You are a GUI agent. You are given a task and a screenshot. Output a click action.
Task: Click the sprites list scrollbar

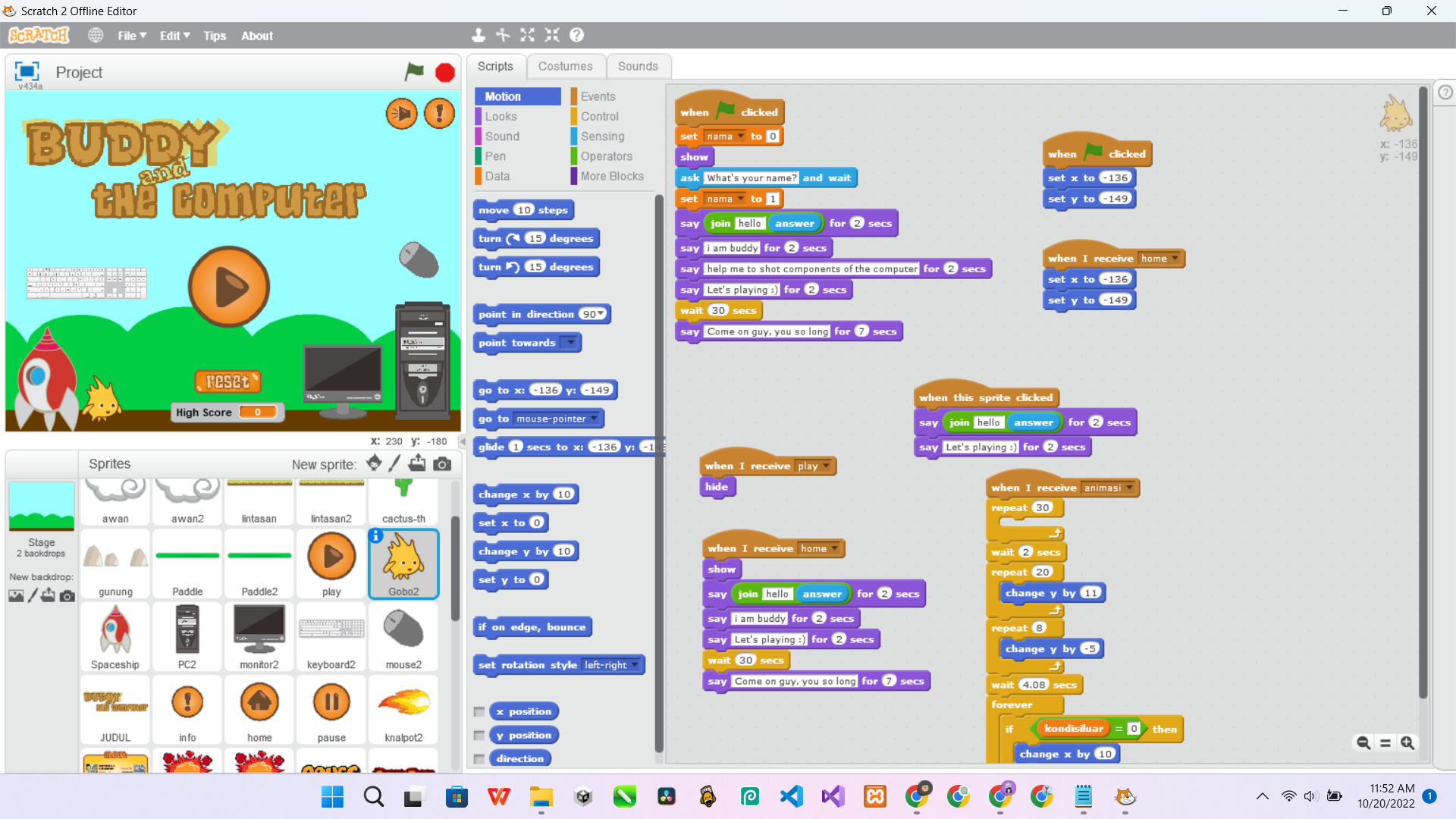(x=456, y=569)
